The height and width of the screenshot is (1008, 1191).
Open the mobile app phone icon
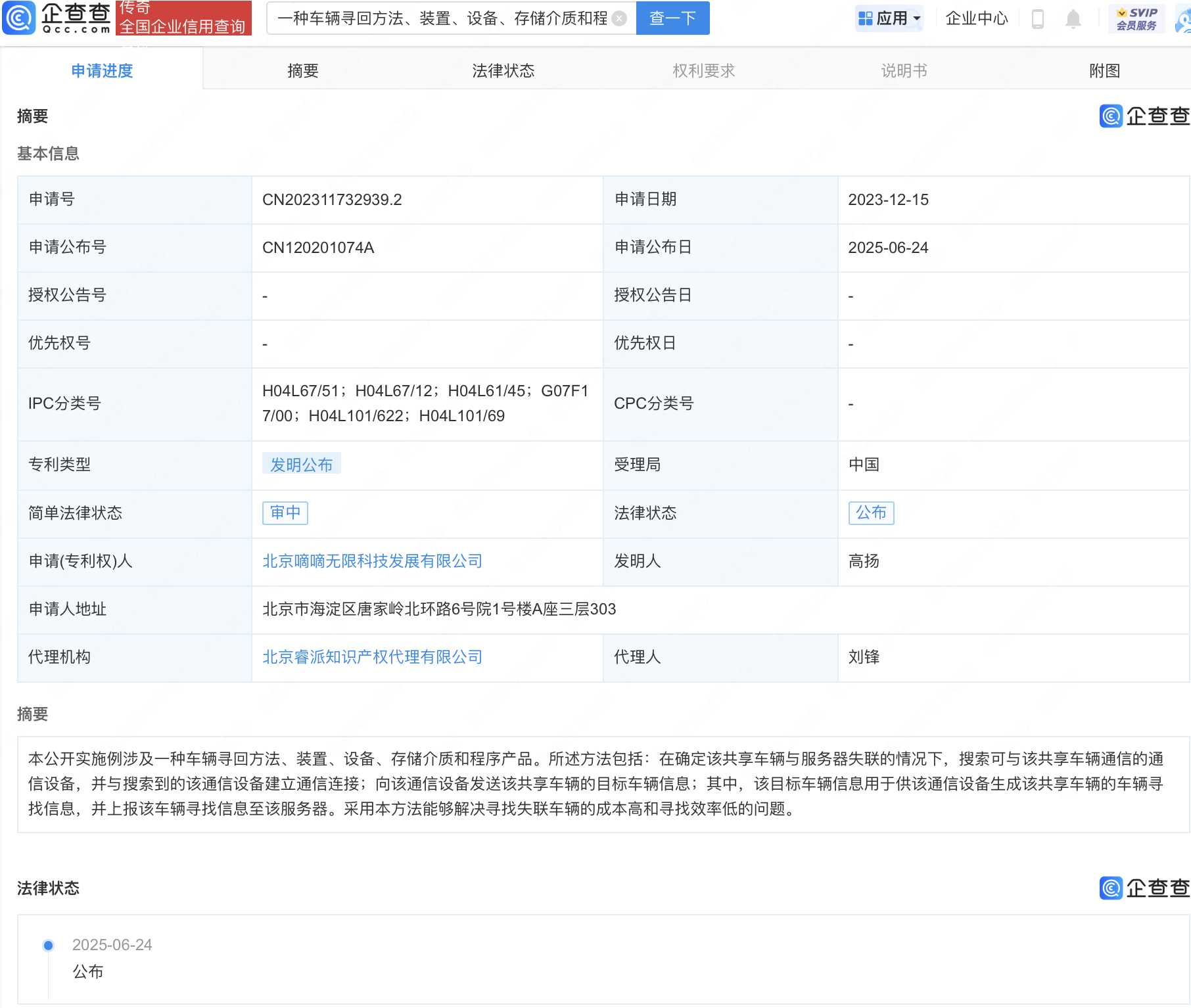[x=1038, y=18]
